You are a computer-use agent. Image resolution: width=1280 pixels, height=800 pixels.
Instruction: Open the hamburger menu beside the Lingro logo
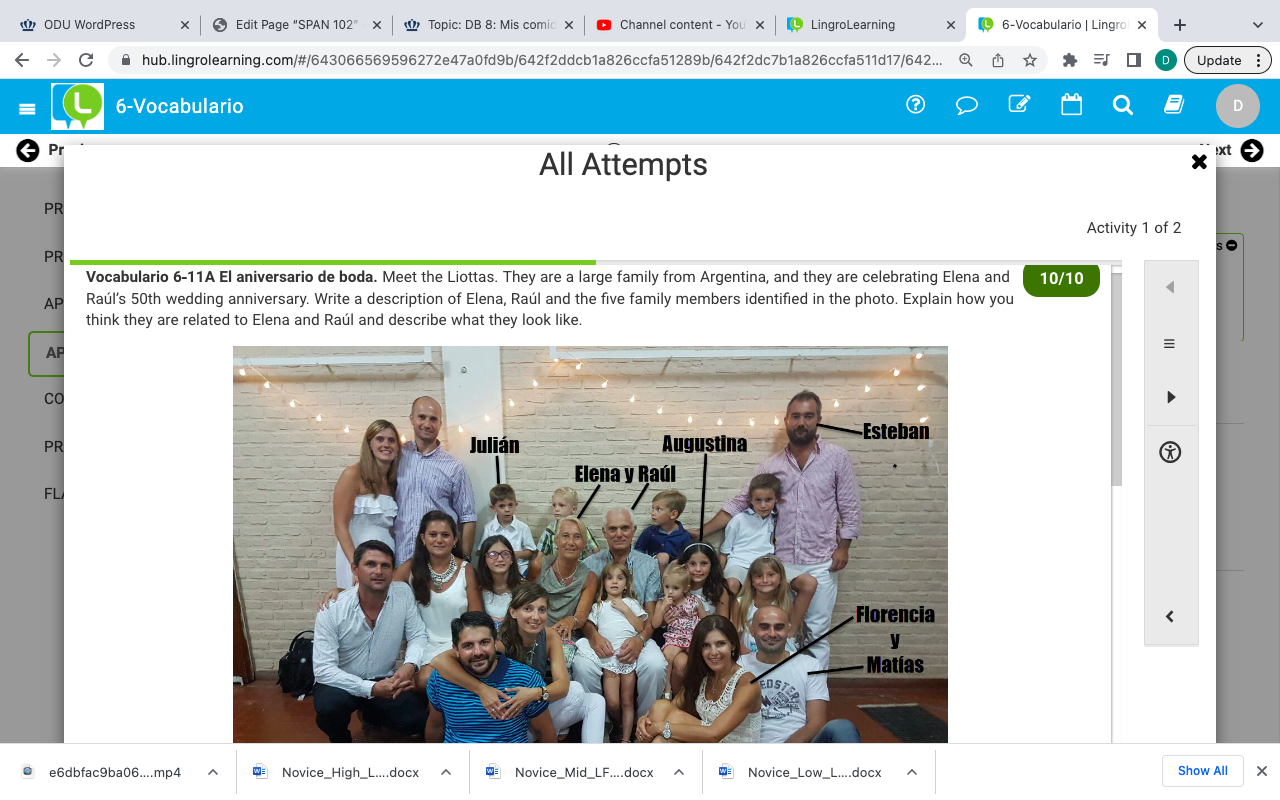[x=27, y=108]
